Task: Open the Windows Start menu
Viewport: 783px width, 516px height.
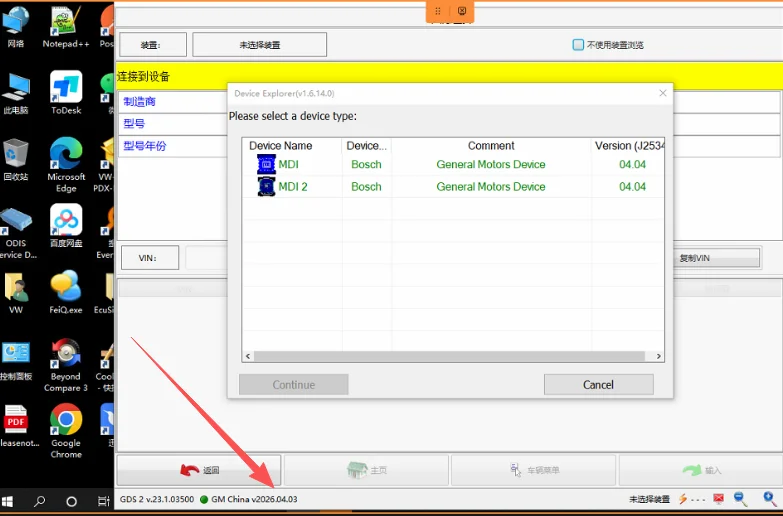Action: pyautogui.click(x=7, y=502)
